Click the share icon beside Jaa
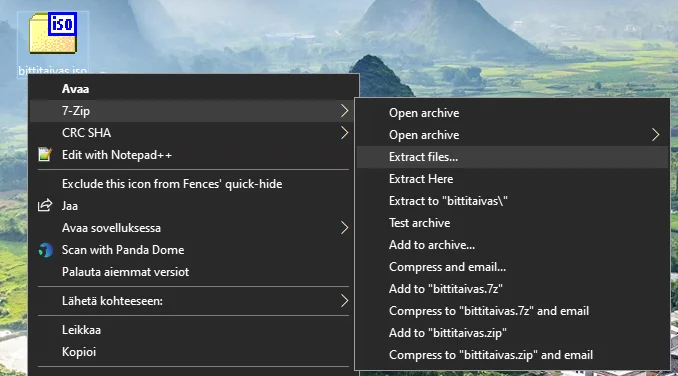Screen dimensions: 678x376 [x=45, y=205]
